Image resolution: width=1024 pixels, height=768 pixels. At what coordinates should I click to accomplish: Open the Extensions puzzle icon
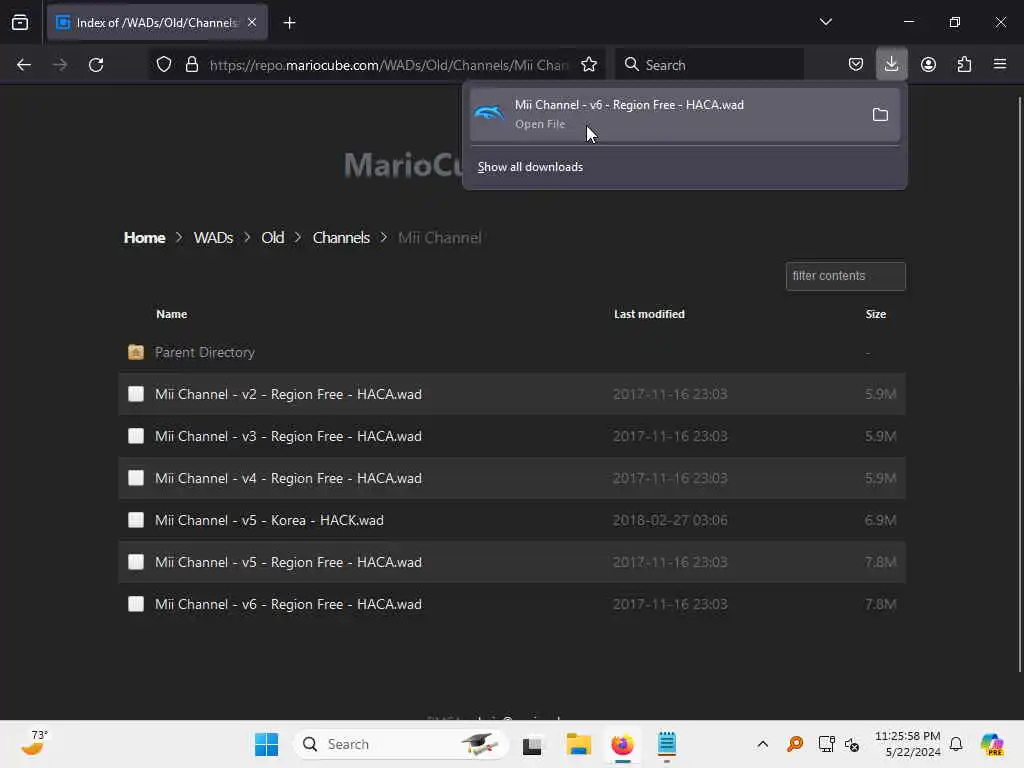[x=964, y=65]
